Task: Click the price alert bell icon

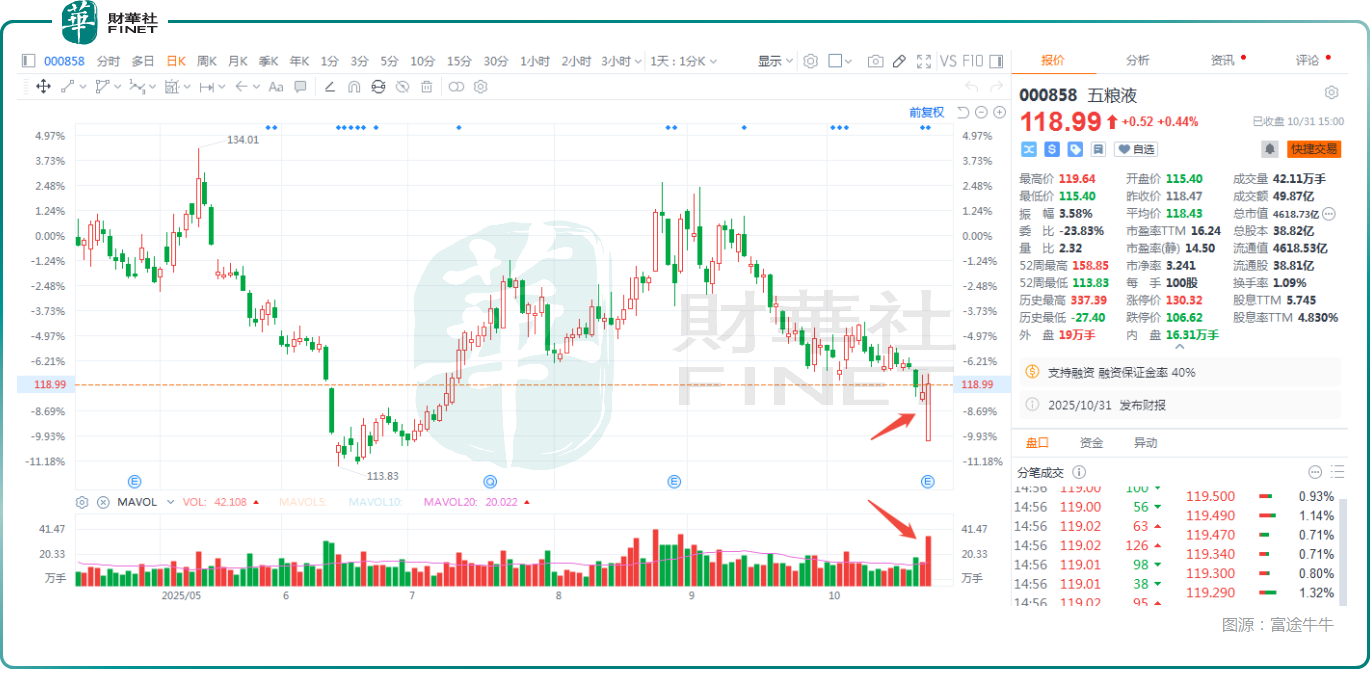Action: (x=1269, y=149)
